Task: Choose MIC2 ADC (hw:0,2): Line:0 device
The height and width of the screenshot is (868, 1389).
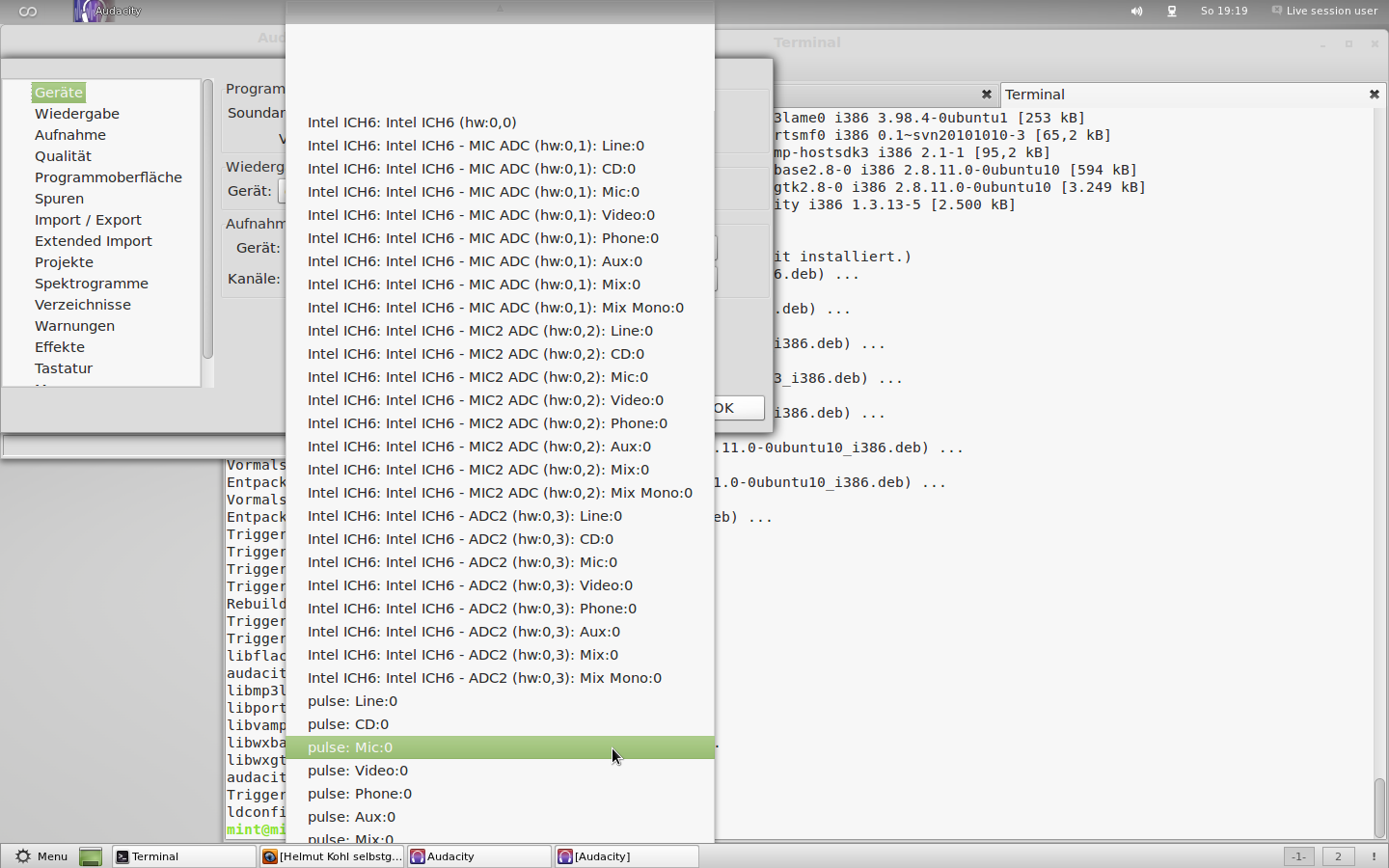Action: [500, 331]
